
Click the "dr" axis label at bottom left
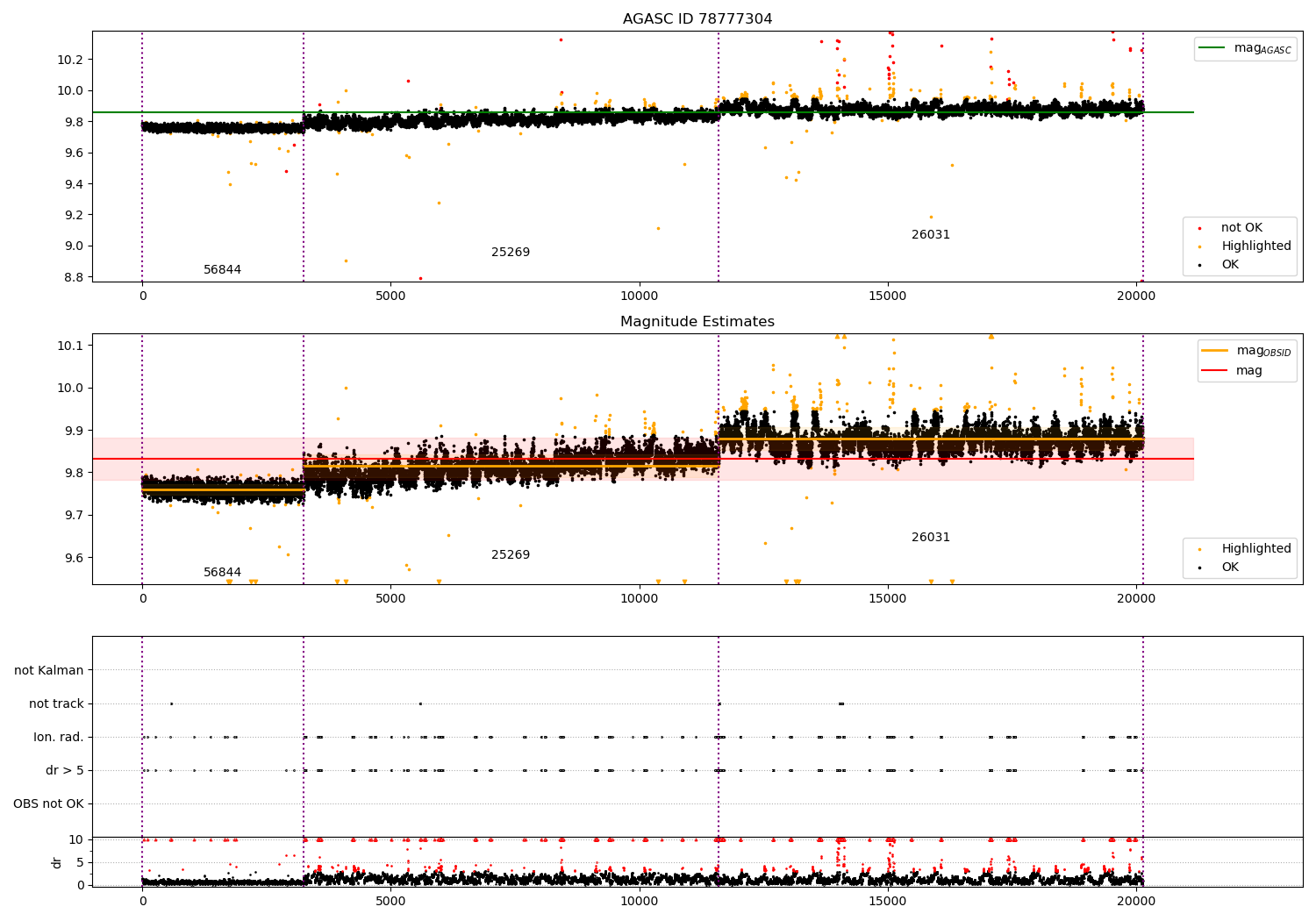57,862
